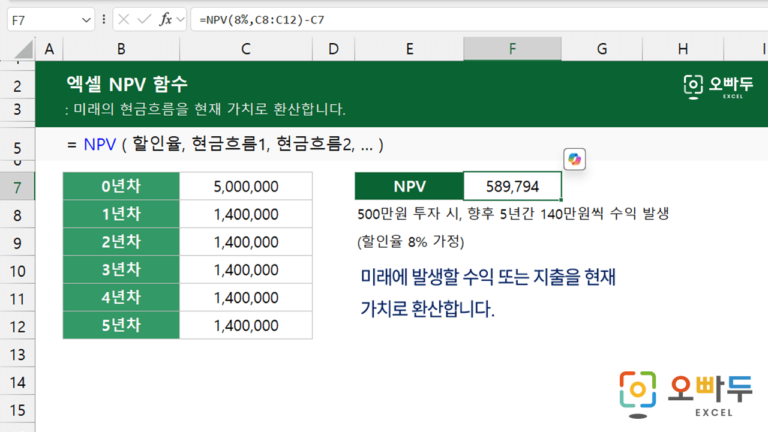Image resolution: width=768 pixels, height=432 pixels.
Task: Click the formula bar options dots handle
Action: point(104,20)
